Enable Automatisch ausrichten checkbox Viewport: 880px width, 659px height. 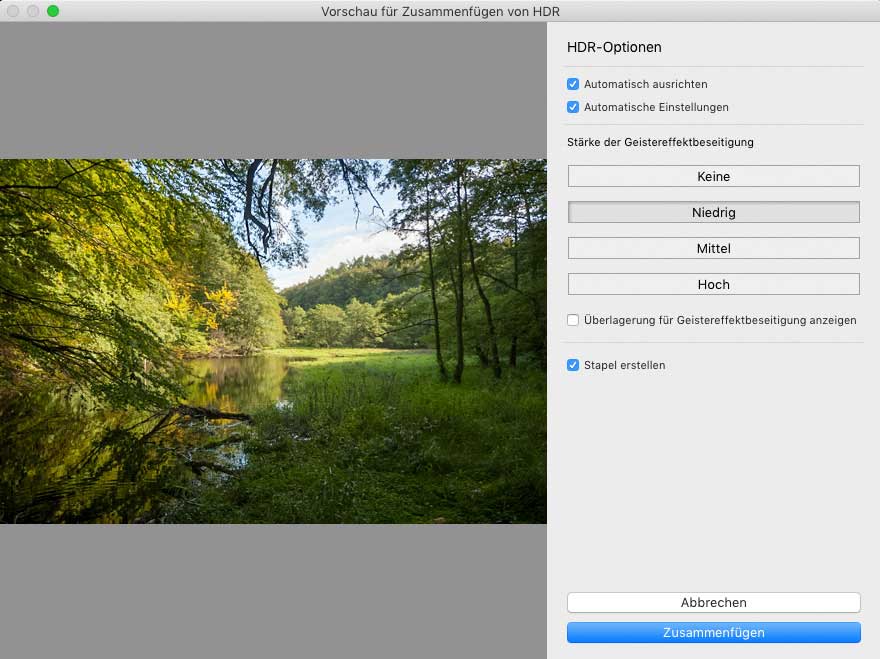pyautogui.click(x=573, y=85)
